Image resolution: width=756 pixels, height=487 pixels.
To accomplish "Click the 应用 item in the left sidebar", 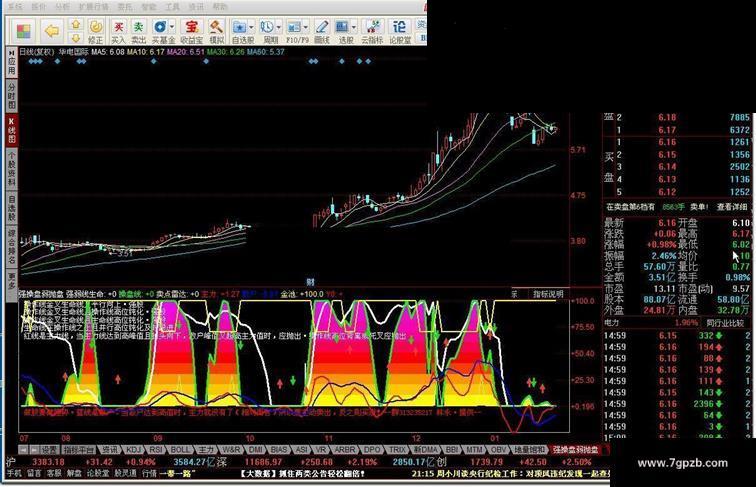I will coord(12,63).
